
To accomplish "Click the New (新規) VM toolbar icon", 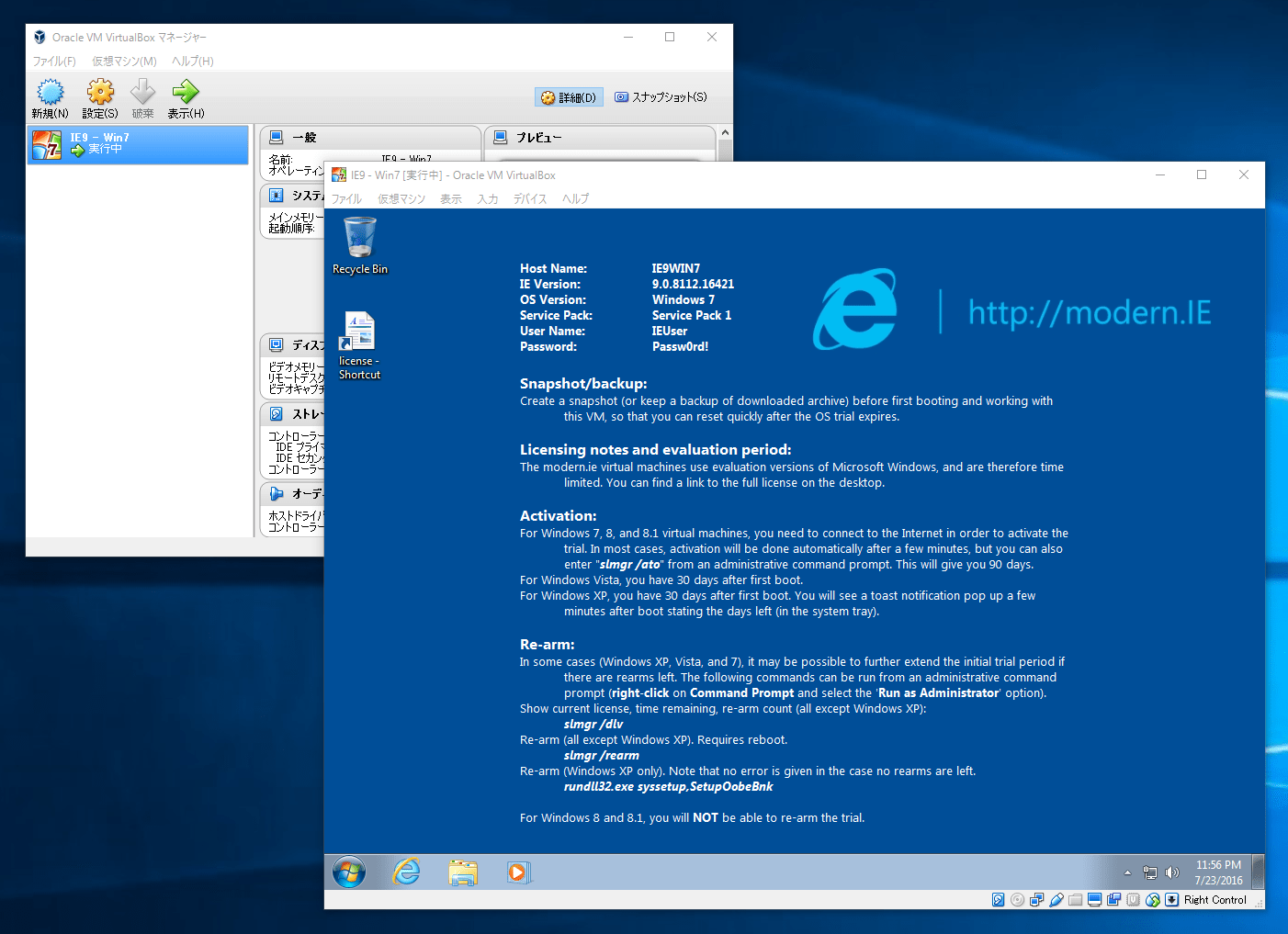I will (x=50, y=98).
